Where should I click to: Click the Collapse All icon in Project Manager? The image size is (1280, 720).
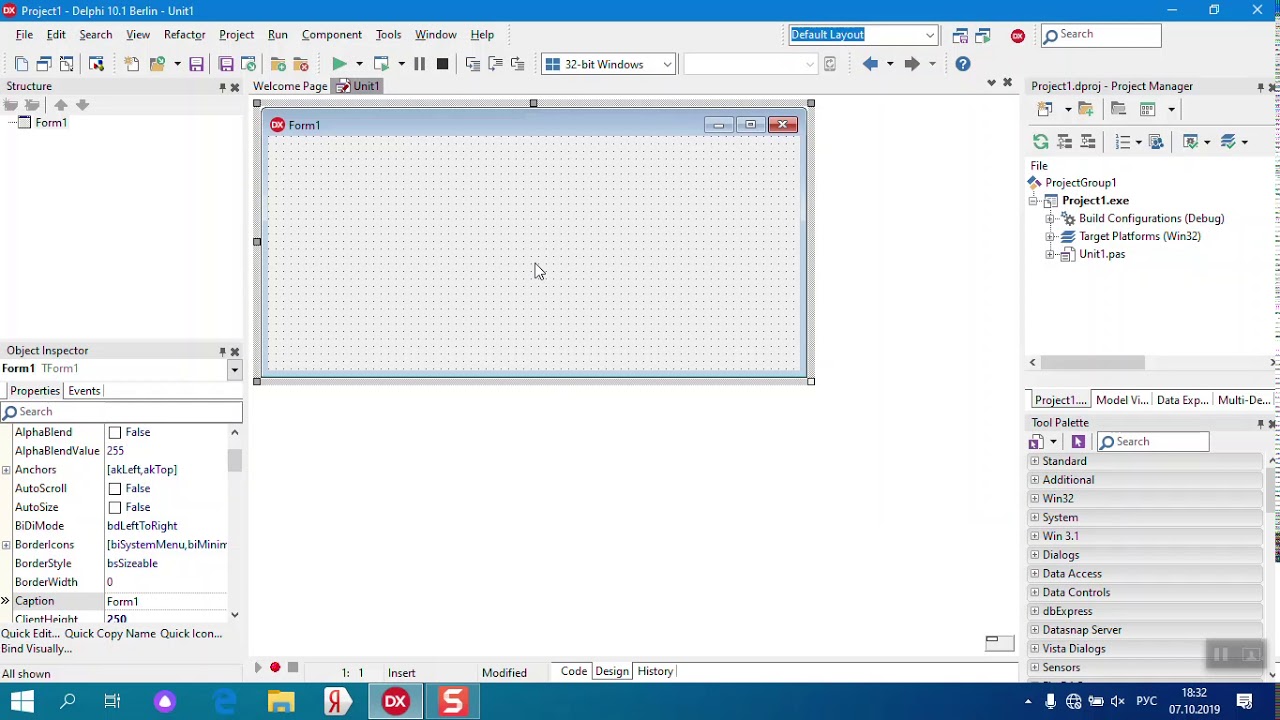[x=1088, y=142]
